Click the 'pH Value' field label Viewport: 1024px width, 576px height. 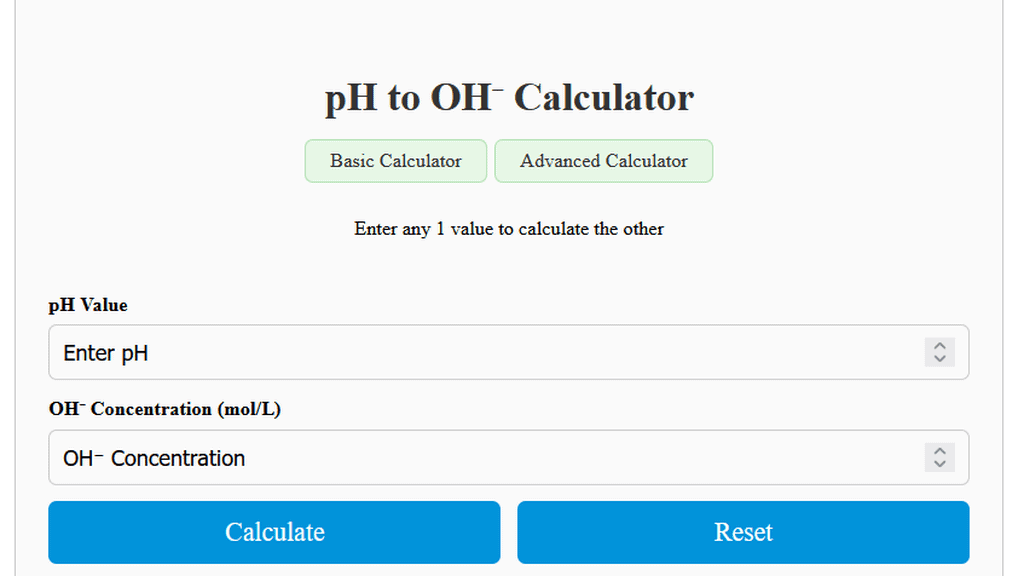(x=88, y=305)
